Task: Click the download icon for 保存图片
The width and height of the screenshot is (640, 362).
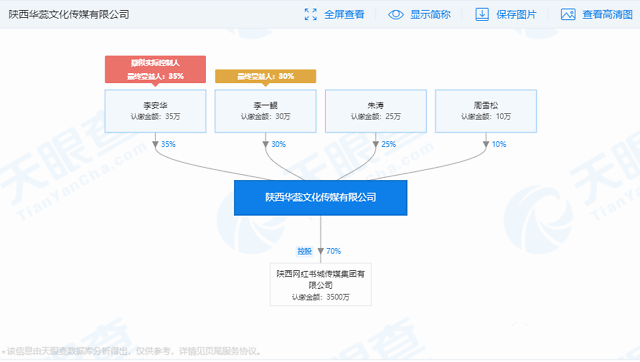Action: (482, 15)
